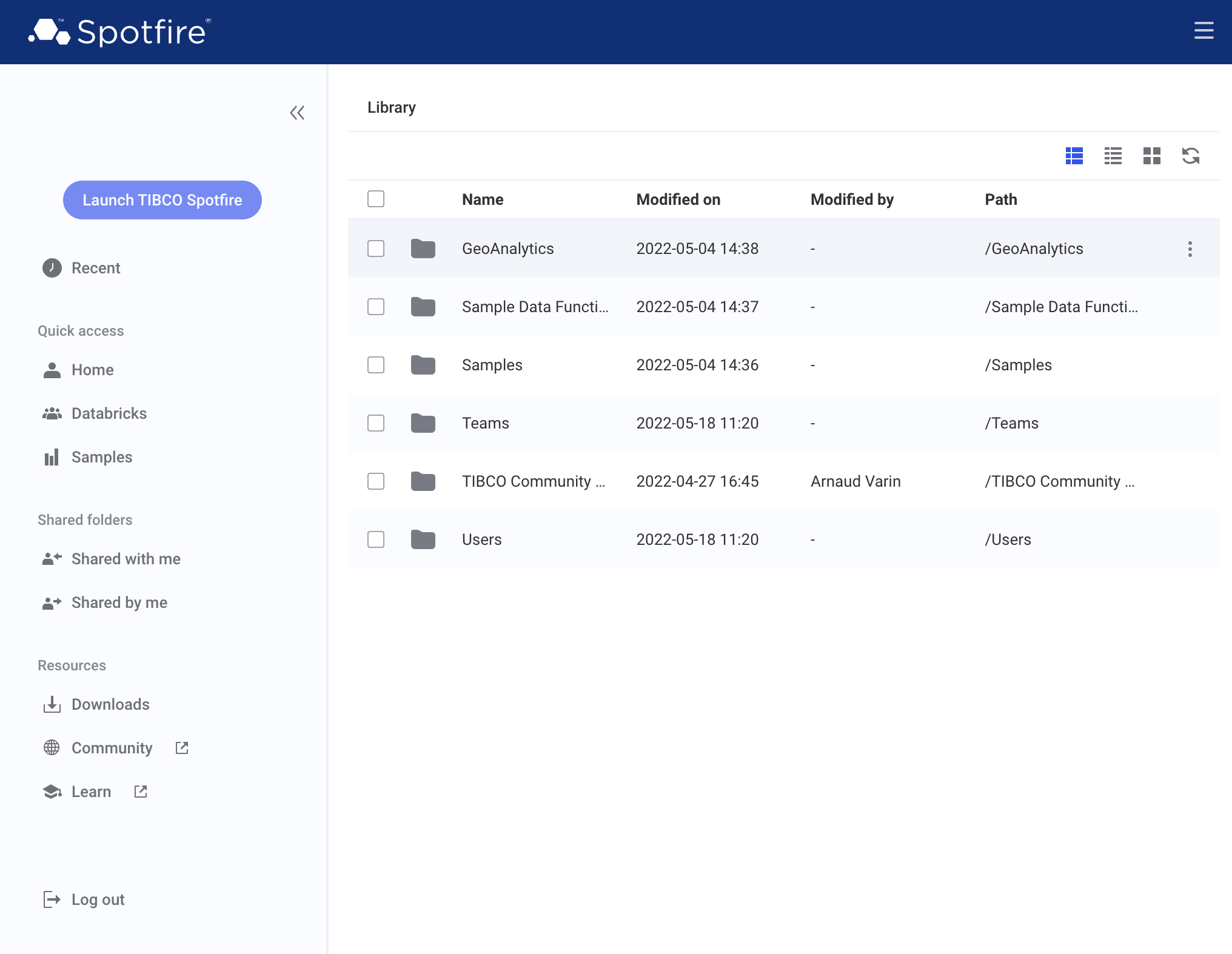Sort by the Modified on column
1232x954 pixels.
[x=678, y=199]
